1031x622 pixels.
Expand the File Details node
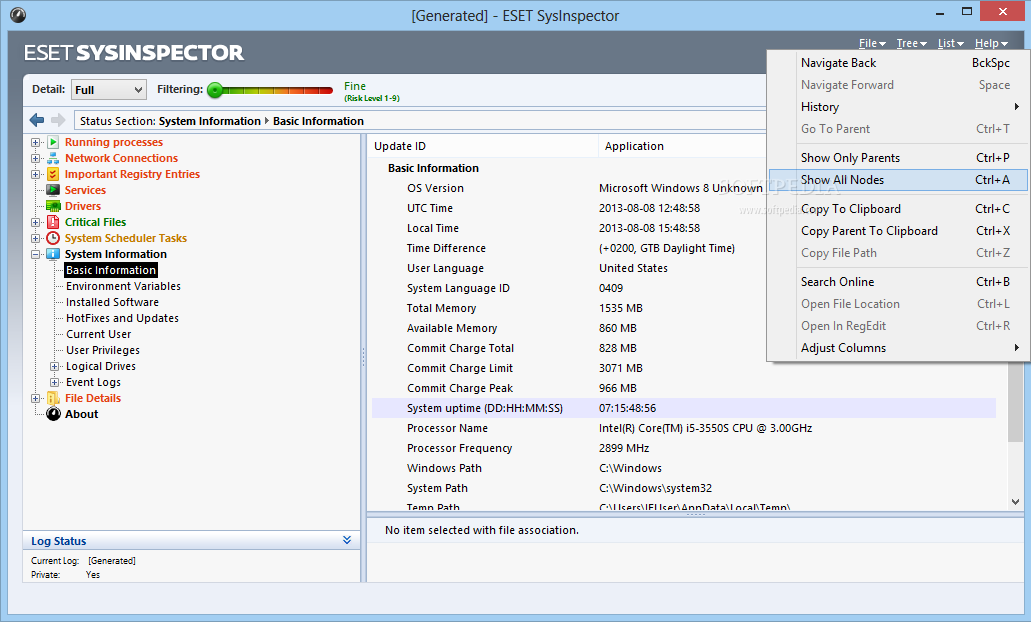[36, 398]
